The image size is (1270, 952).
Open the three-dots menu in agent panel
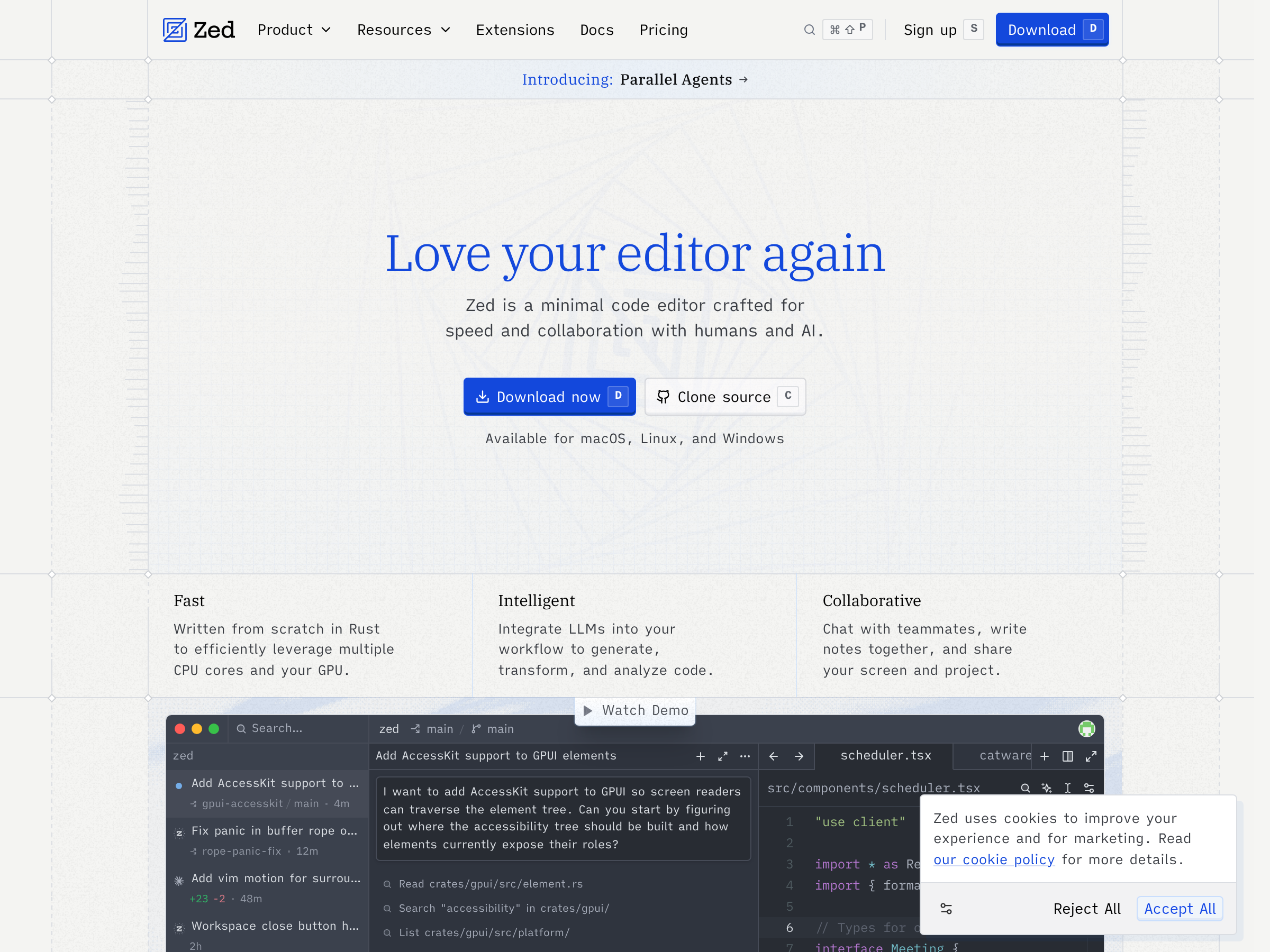click(745, 756)
